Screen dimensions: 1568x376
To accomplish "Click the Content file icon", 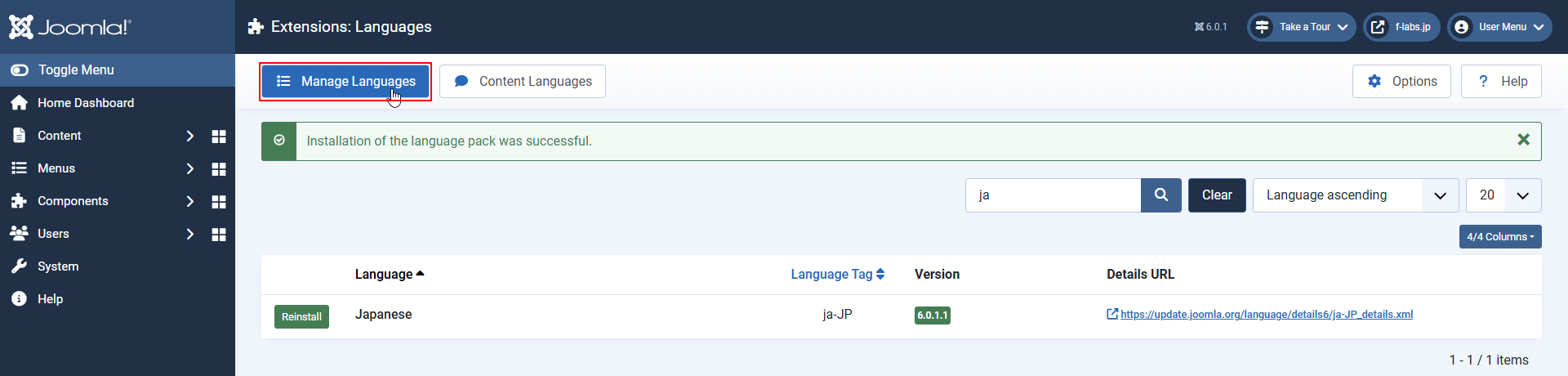I will (x=19, y=136).
